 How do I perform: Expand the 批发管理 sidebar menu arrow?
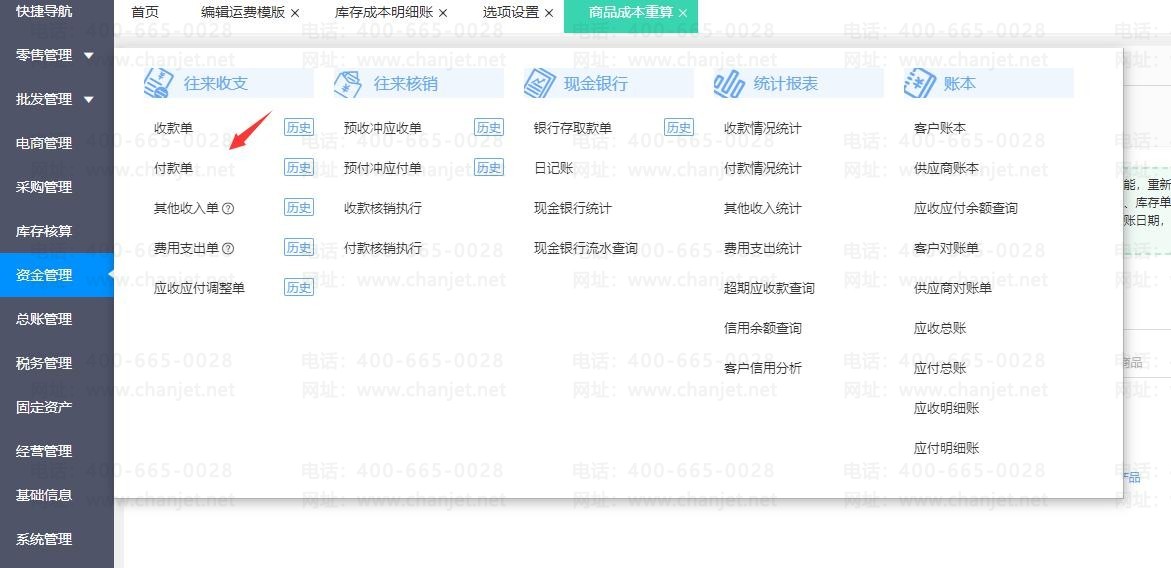click(x=89, y=100)
